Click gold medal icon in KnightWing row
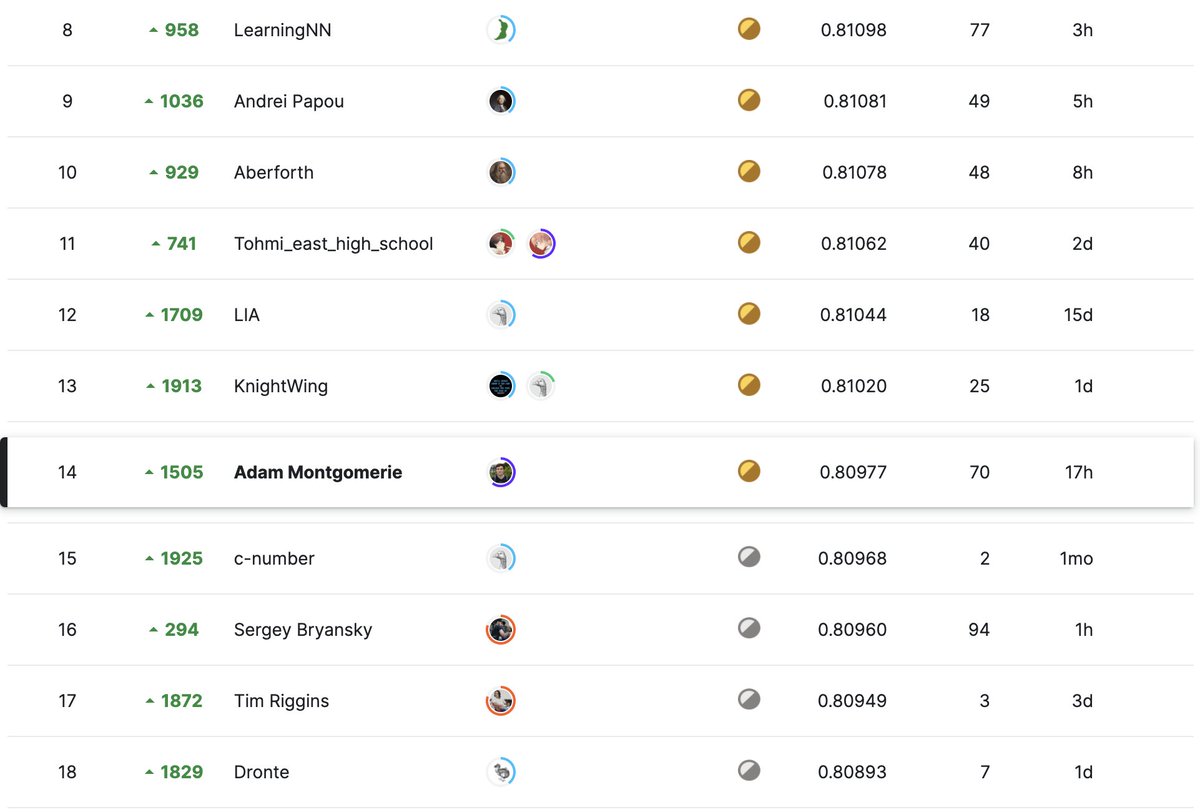Viewport: 1200px width, 812px height. pos(749,385)
